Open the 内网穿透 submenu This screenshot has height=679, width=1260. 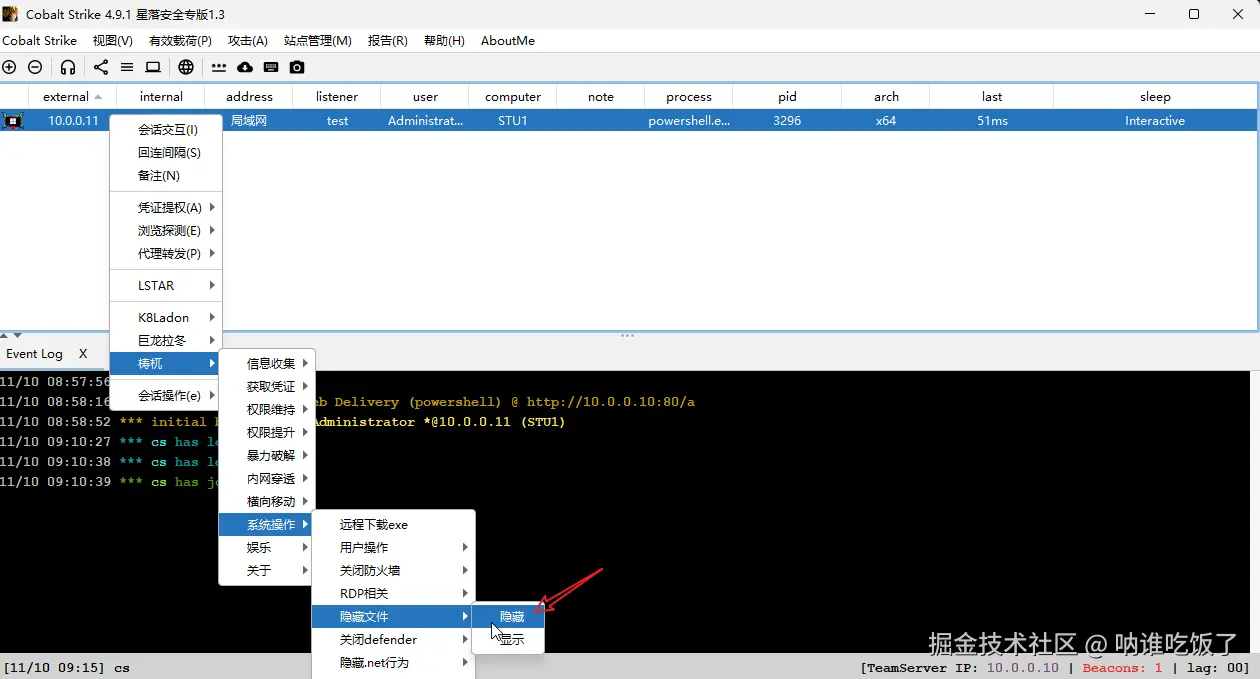pos(266,479)
